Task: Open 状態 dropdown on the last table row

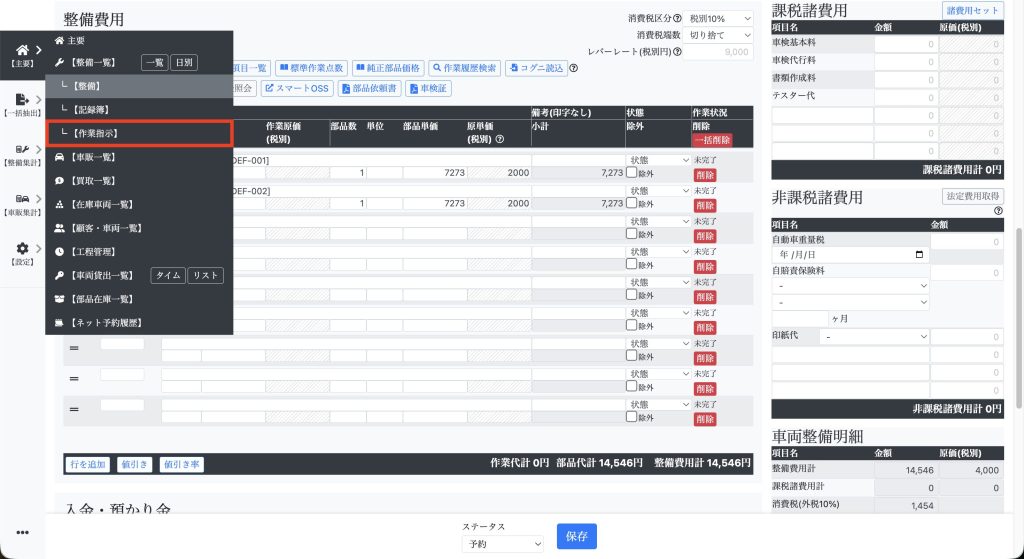Action: pyautogui.click(x=659, y=404)
